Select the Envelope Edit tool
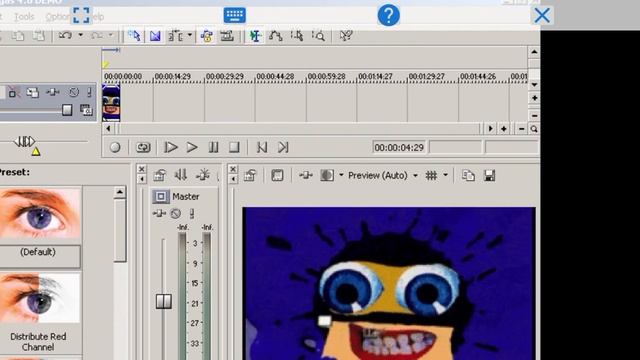This screenshot has height=360, width=640. 276,36
